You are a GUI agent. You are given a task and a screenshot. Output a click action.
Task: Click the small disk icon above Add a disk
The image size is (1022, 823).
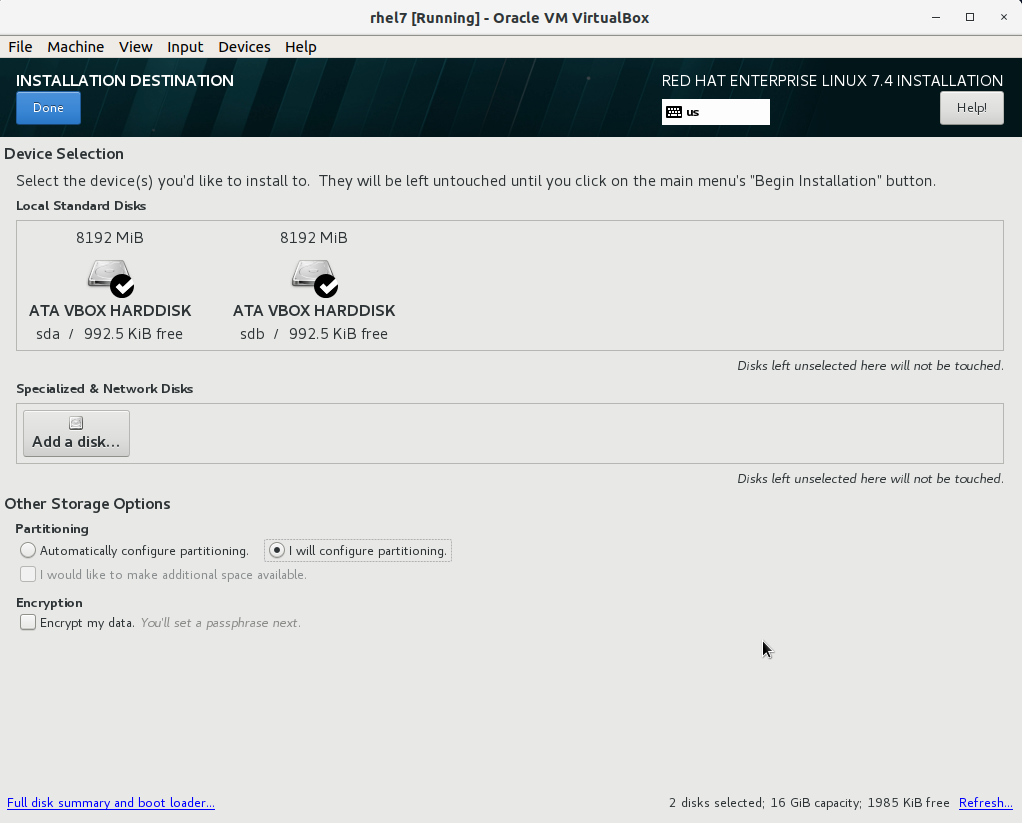pyautogui.click(x=76, y=424)
